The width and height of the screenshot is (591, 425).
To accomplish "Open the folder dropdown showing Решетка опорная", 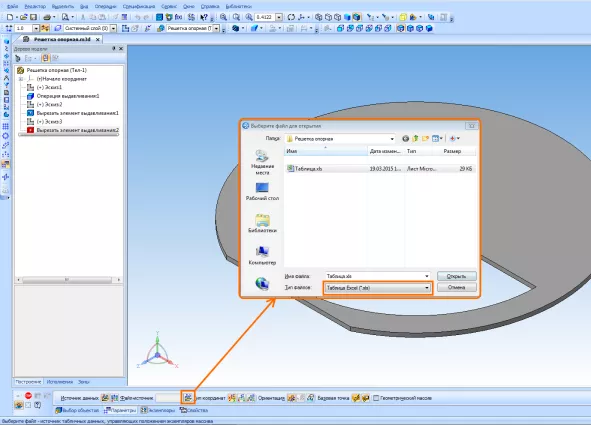I will (340, 139).
